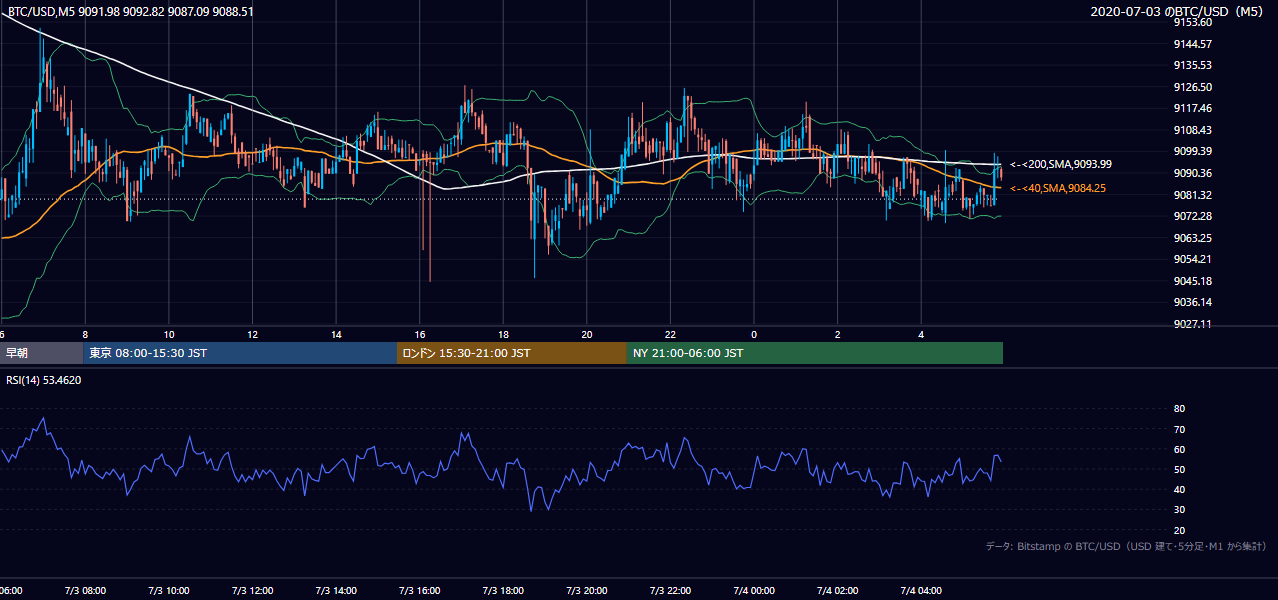Click the 200 SMA 9093.99 label
The width and height of the screenshot is (1278, 600).
(1062, 164)
